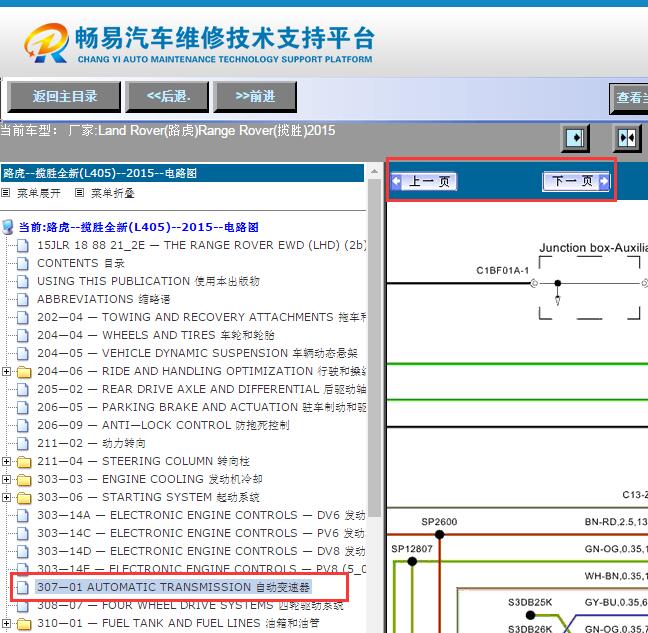Open 303-14C Electronic Engine Controls PV6
The image size is (648, 633).
pos(202,533)
